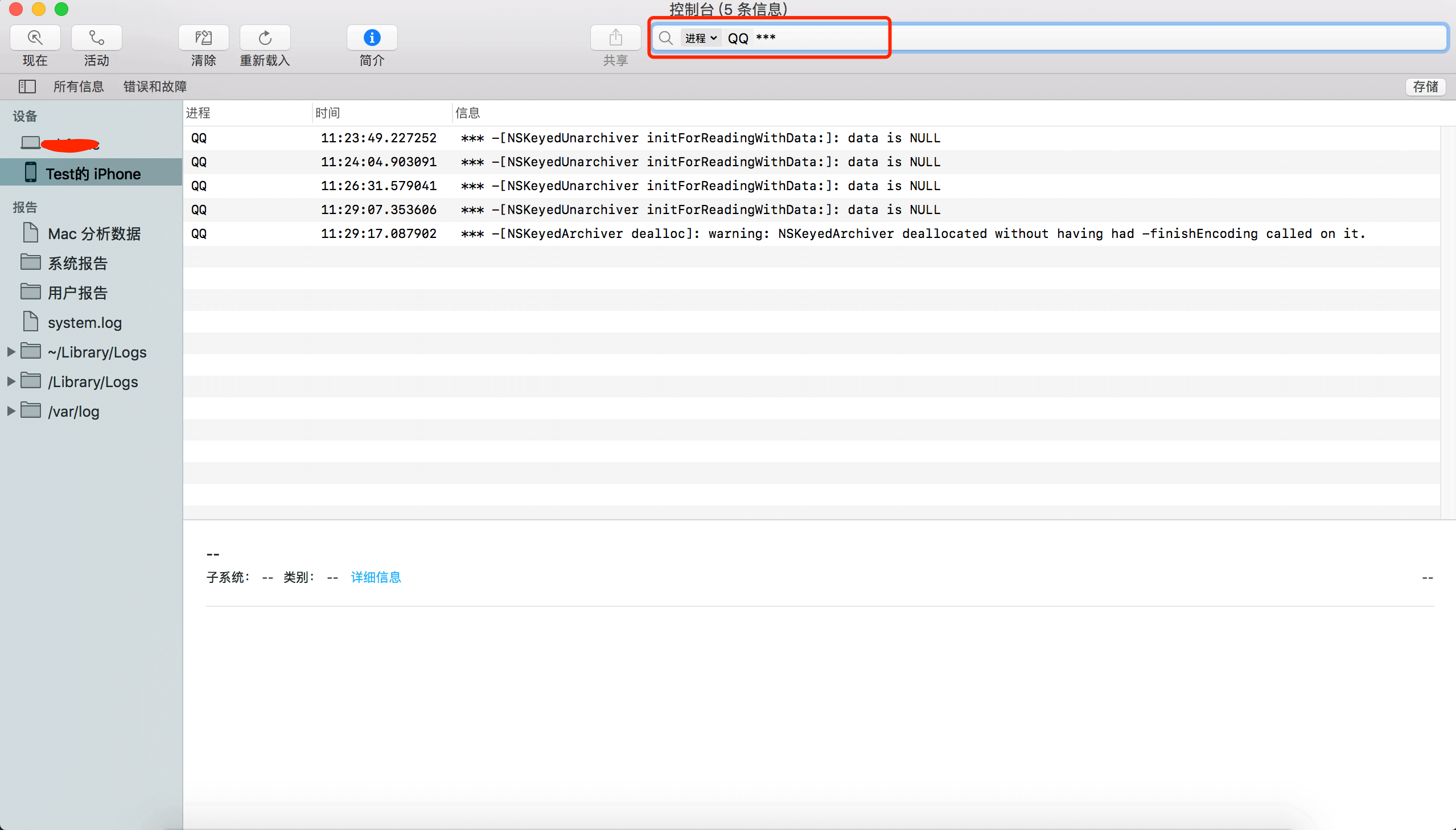This screenshot has width=1456, height=830.
Task: Expand the ~/Library/Logs folder
Action: click(11, 352)
